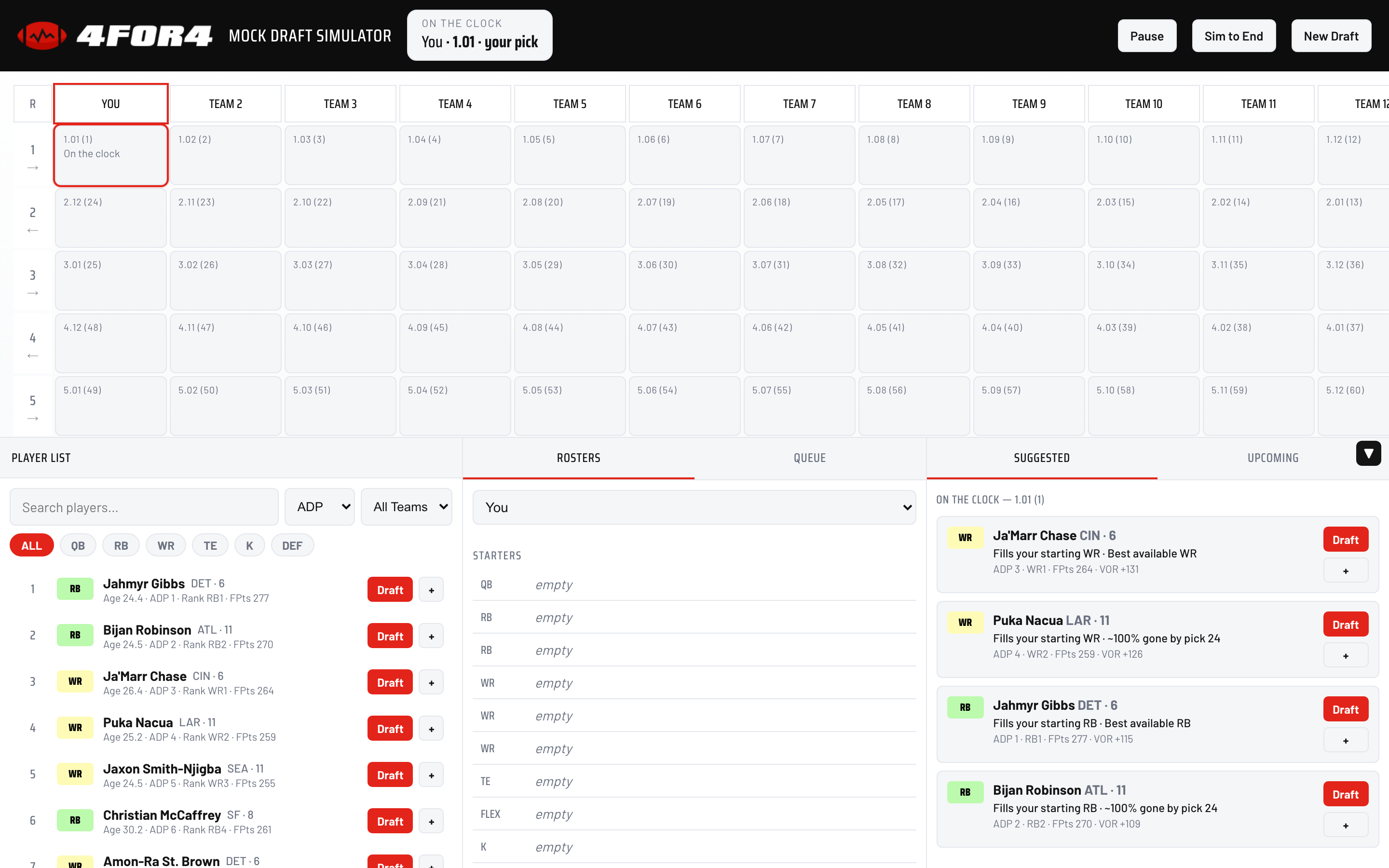1389x868 pixels.
Task: Click the empty QB starter slot
Action: [x=694, y=584]
